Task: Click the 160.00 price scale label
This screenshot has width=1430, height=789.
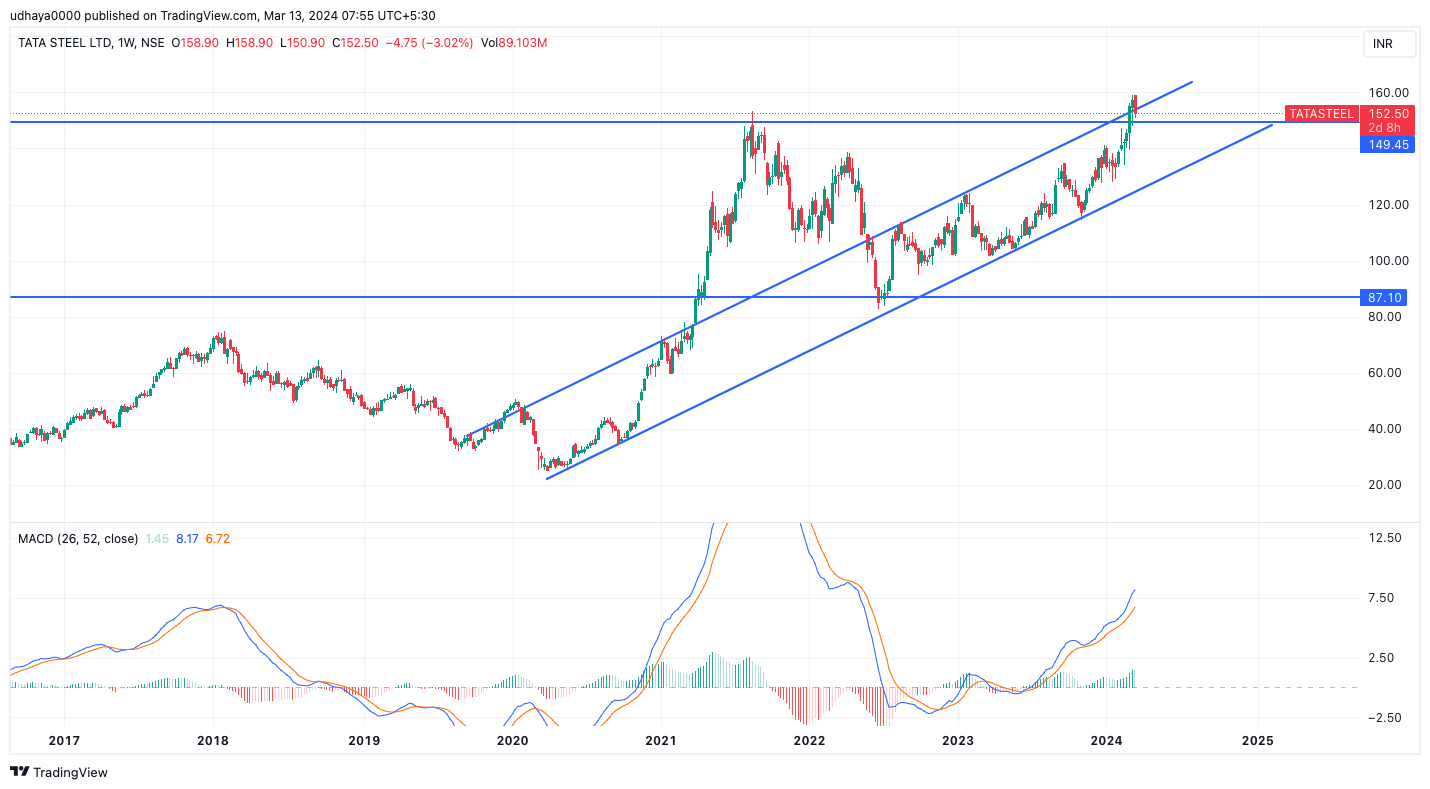Action: pos(1389,93)
